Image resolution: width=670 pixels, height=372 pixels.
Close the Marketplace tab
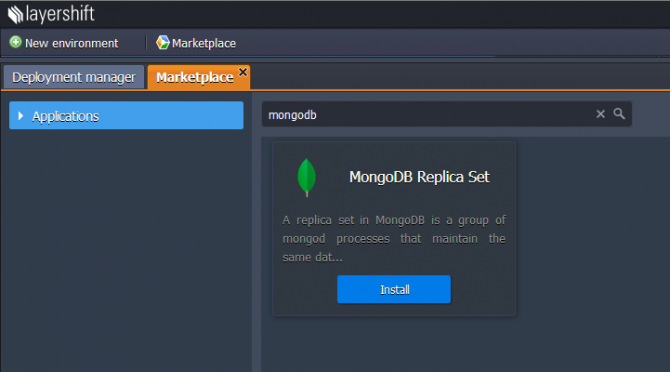pyautogui.click(x=243, y=72)
